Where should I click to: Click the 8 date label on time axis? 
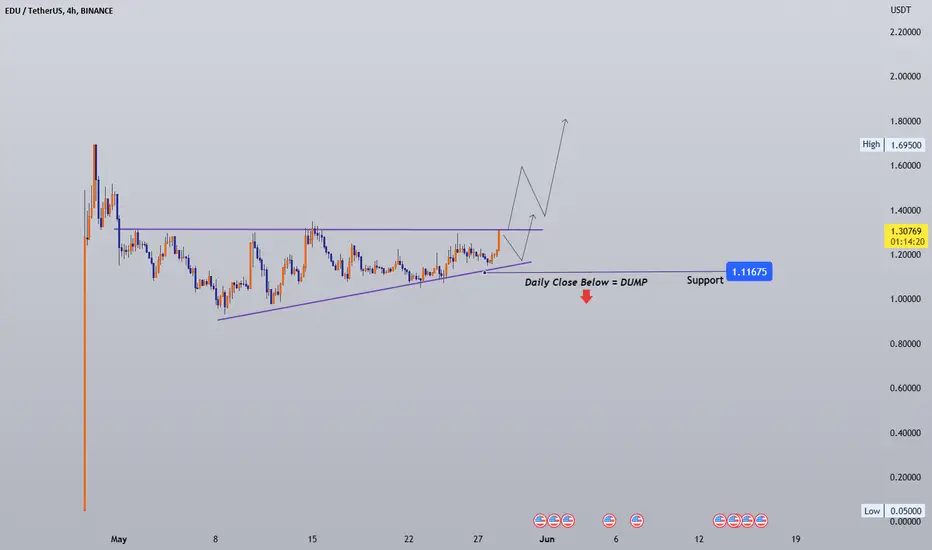[215, 539]
